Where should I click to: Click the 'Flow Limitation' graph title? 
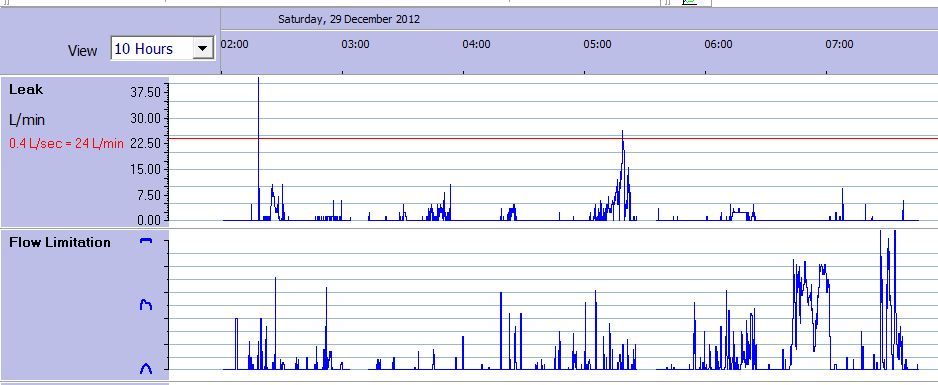(x=60, y=242)
